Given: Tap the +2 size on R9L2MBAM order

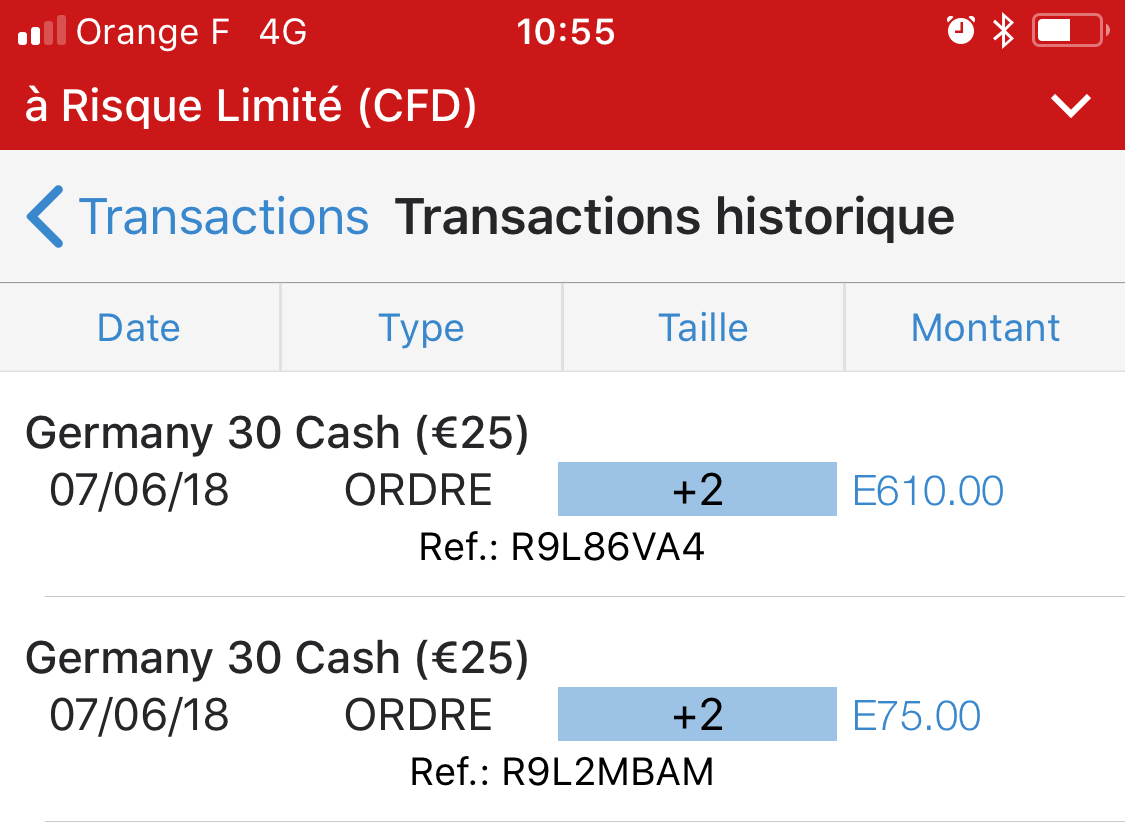Looking at the screenshot, I should click(697, 715).
